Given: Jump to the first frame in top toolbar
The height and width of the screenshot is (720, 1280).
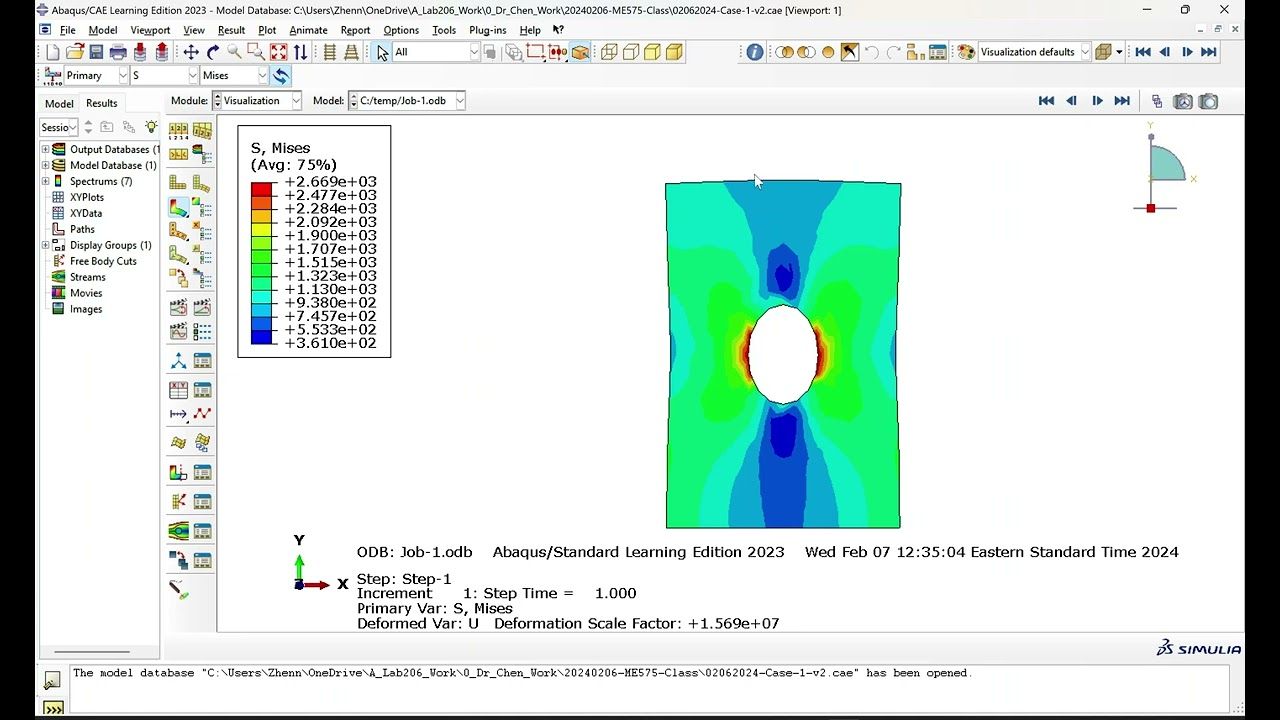Looking at the screenshot, I should click(1143, 52).
